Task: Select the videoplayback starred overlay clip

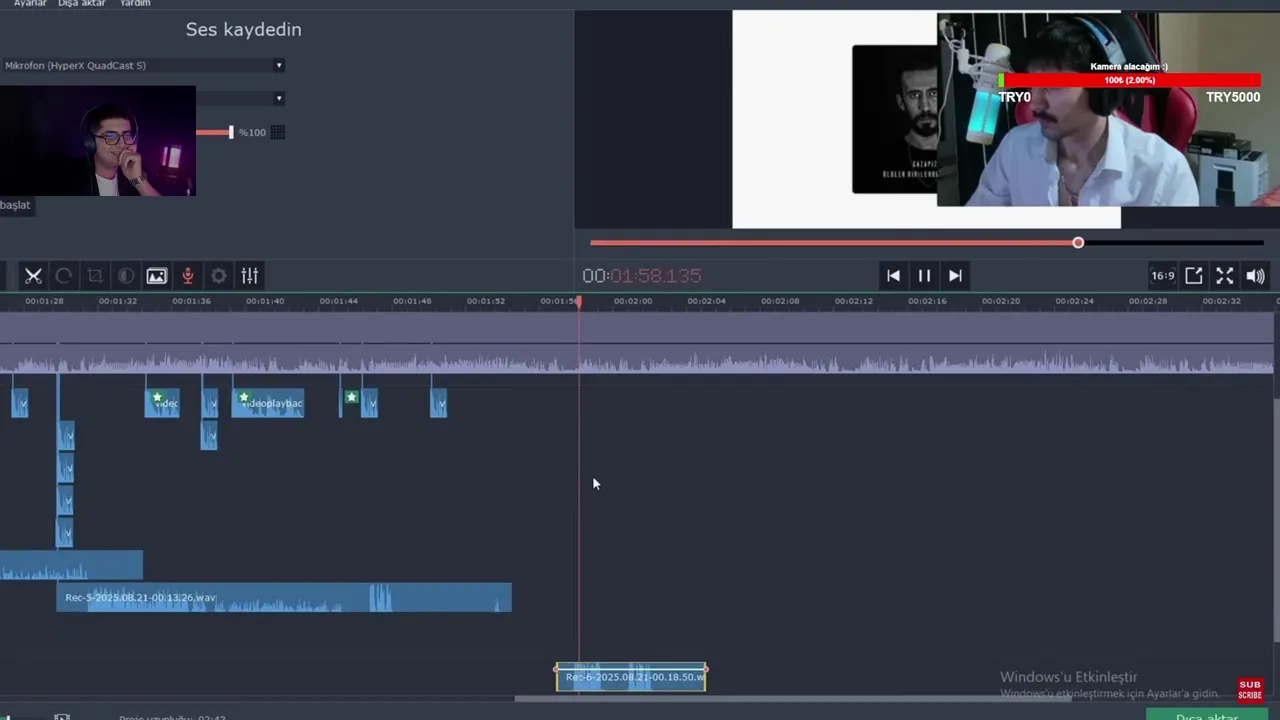Action: tap(268, 403)
